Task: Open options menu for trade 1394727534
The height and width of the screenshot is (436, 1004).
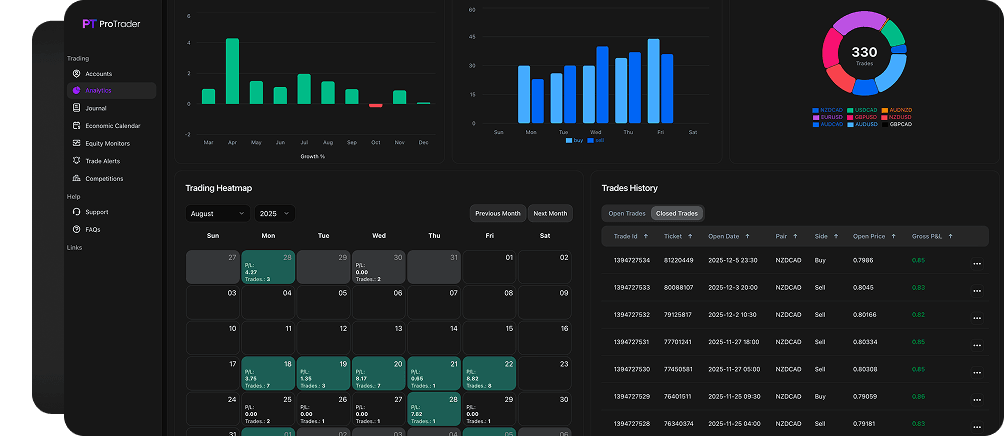Action: [x=976, y=264]
